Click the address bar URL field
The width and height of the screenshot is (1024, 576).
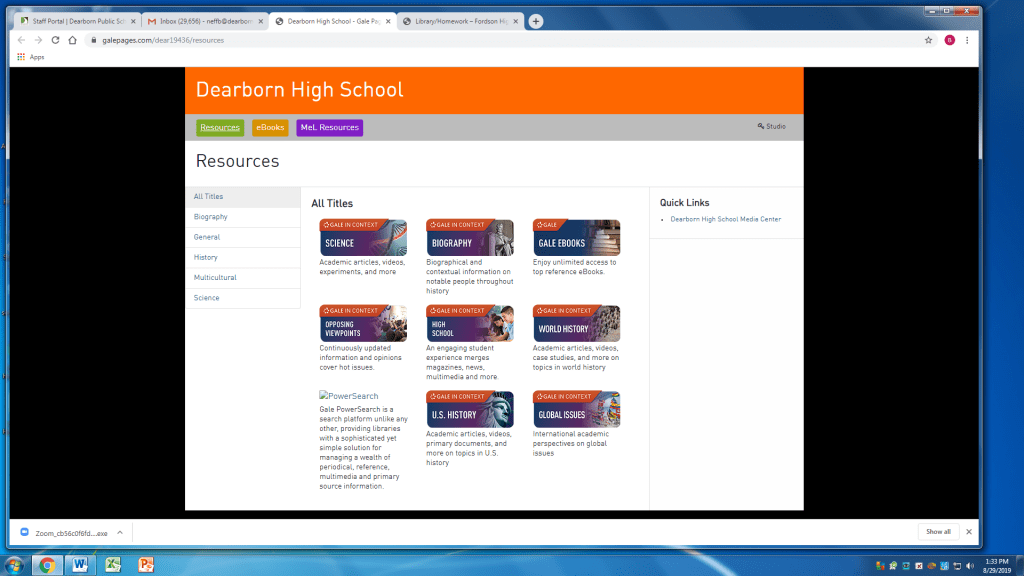tap(503, 40)
